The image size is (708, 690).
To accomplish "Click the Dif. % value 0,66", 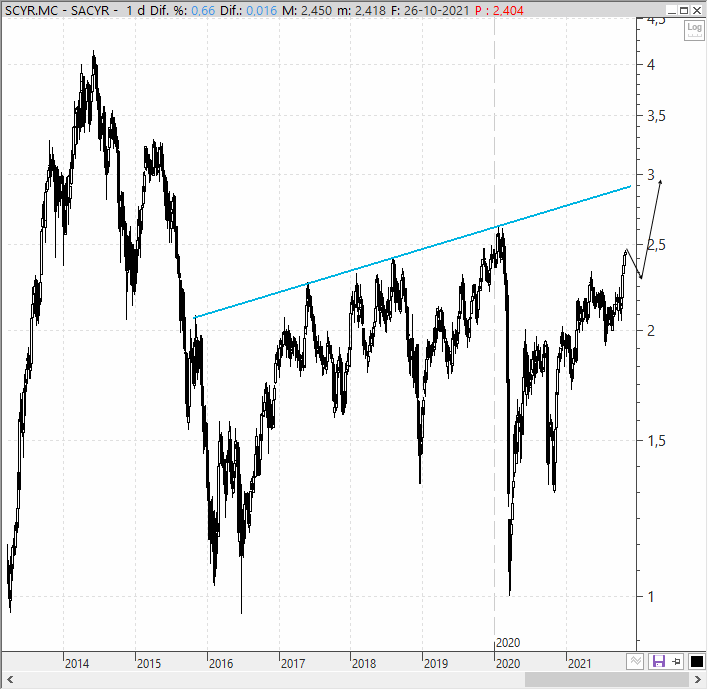I will click(203, 10).
